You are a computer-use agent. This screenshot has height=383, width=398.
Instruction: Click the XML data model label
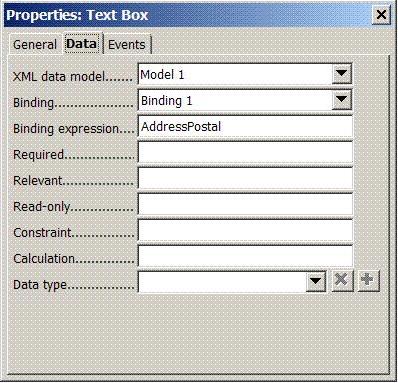coord(59,77)
